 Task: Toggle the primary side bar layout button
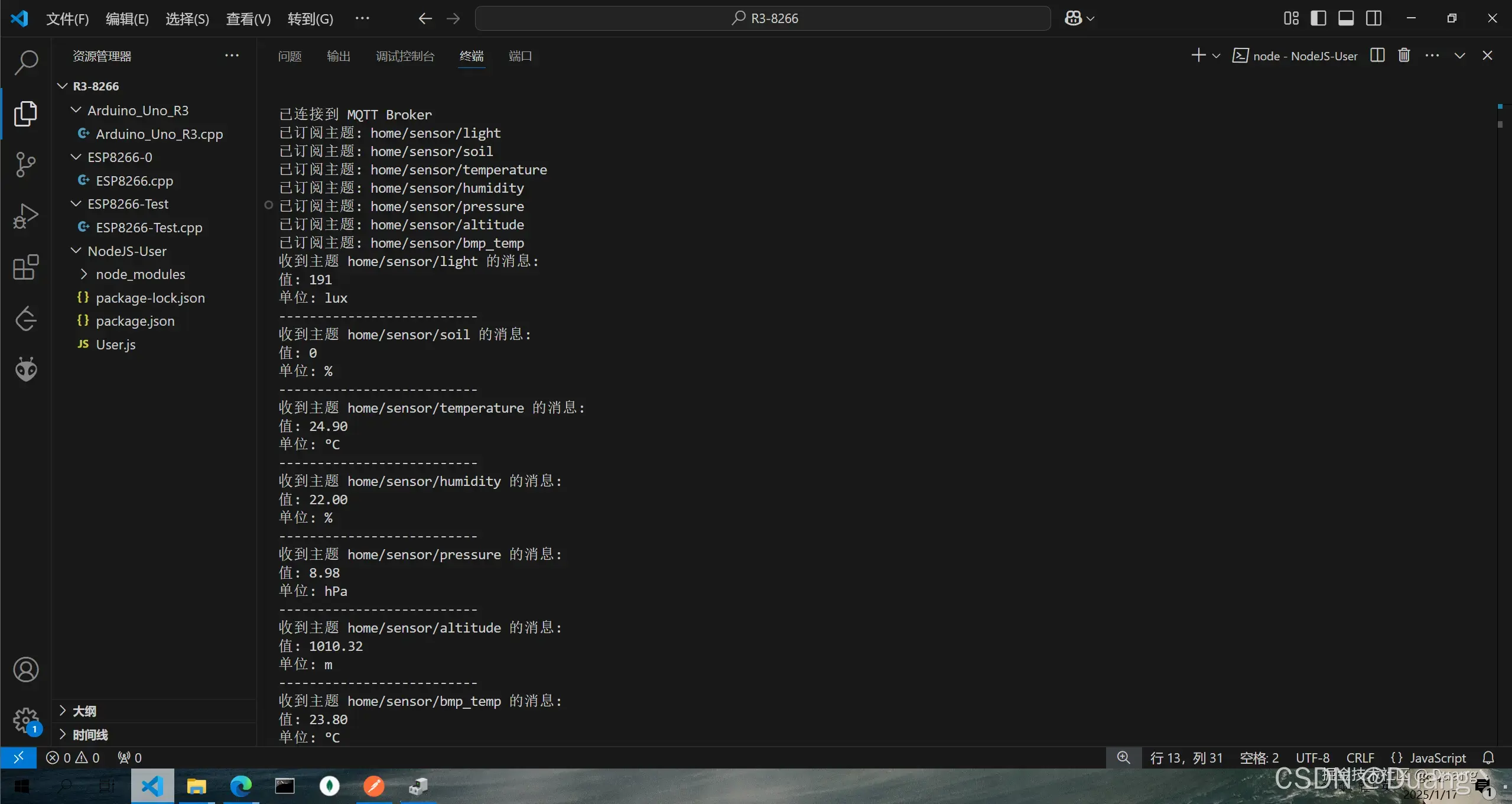1318,18
